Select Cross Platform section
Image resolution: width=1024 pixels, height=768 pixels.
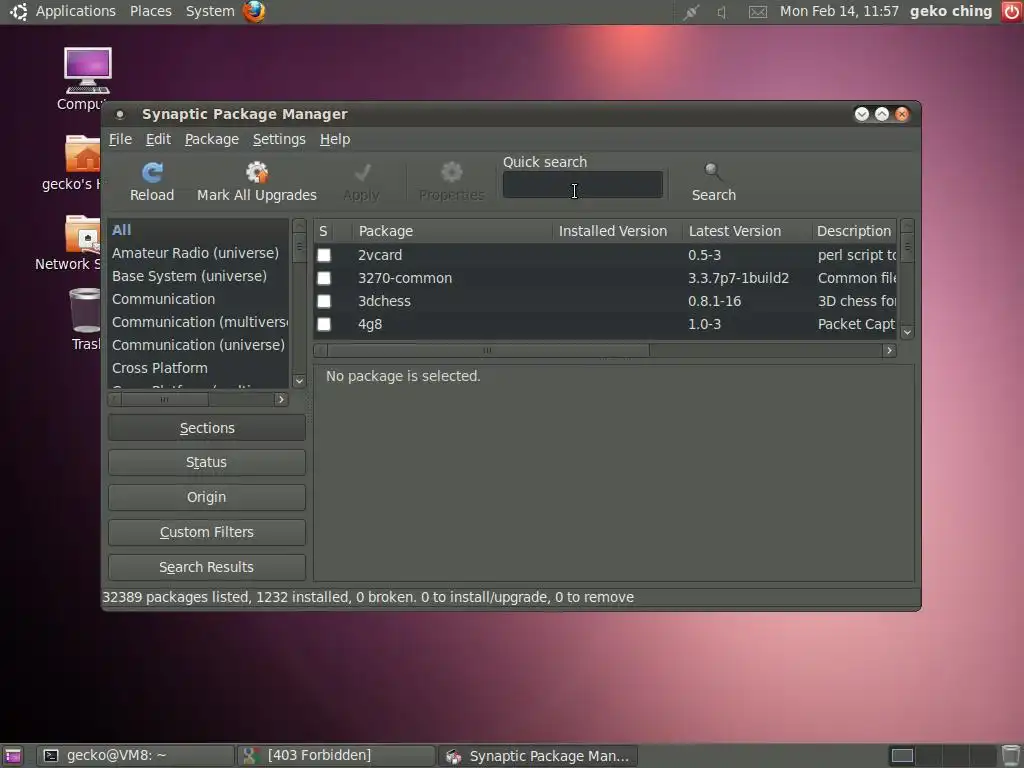(198, 368)
